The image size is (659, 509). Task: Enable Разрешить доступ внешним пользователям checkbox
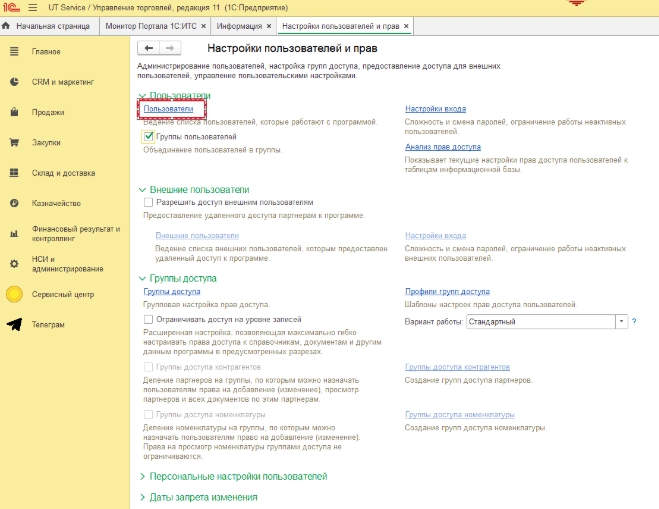pyautogui.click(x=149, y=202)
